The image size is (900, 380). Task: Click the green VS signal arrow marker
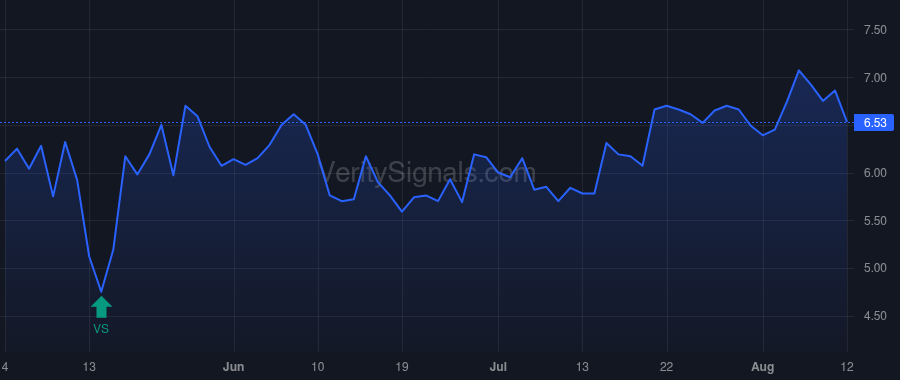click(x=101, y=307)
